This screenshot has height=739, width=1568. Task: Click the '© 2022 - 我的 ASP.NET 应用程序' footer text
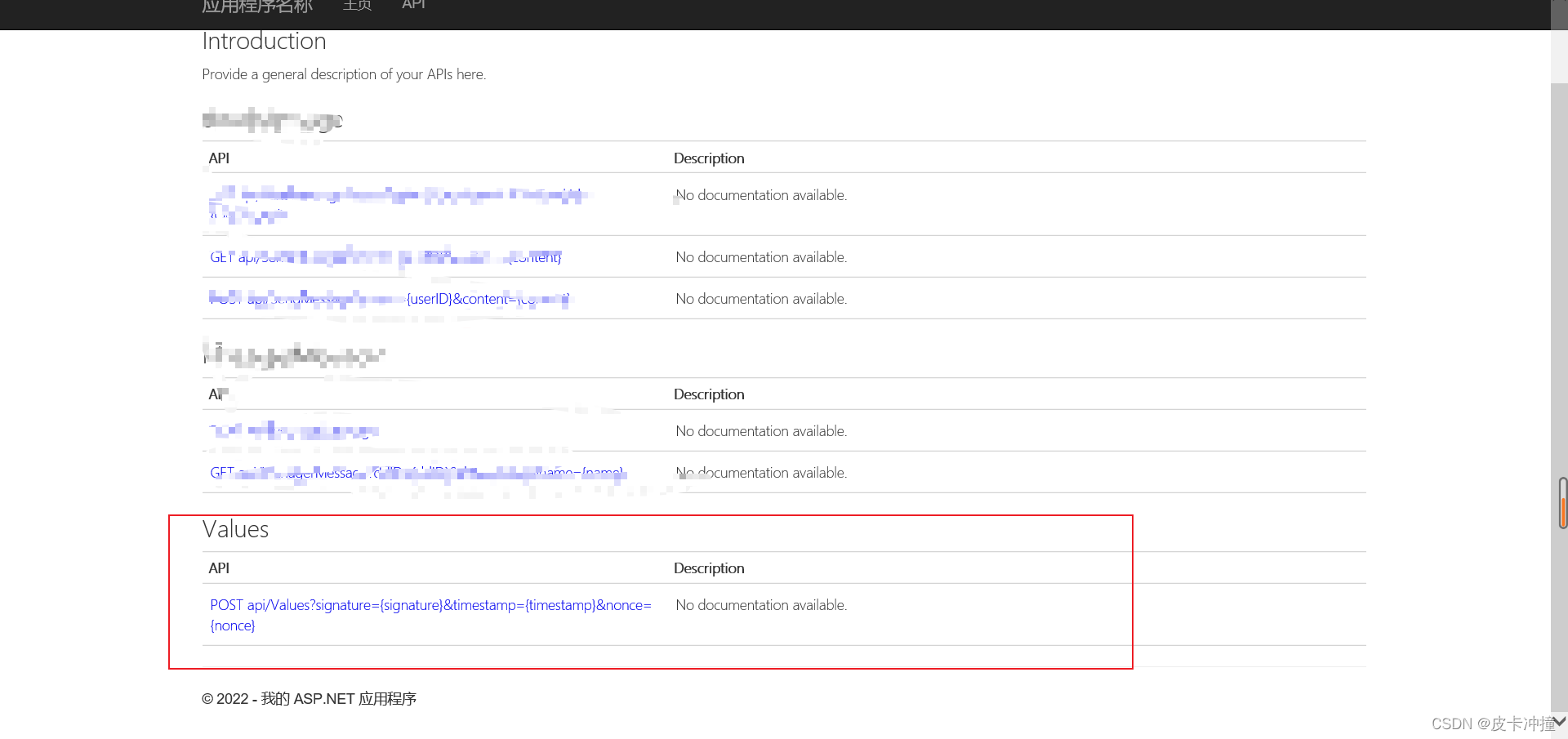[x=309, y=699]
